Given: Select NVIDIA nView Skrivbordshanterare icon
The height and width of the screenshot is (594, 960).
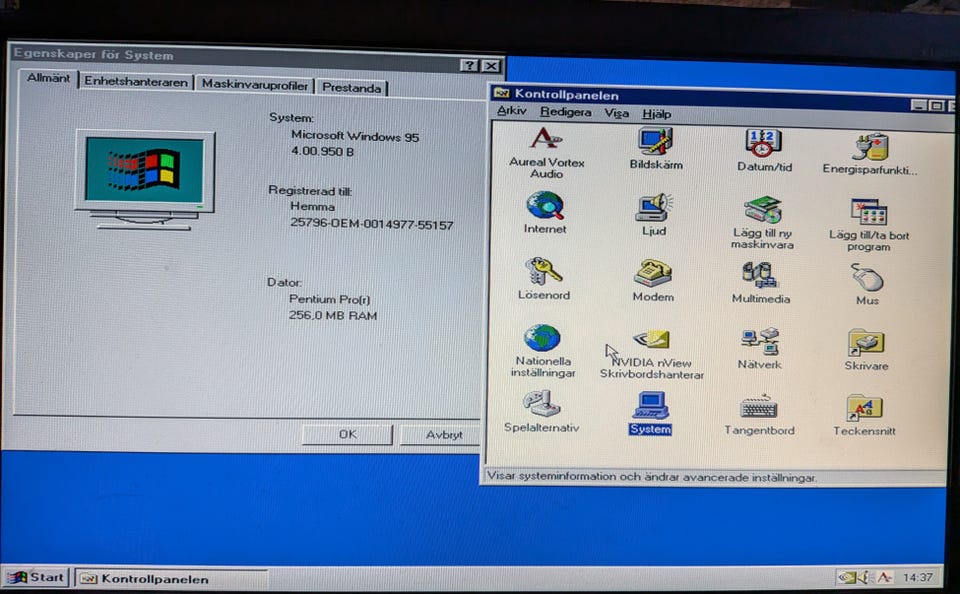Looking at the screenshot, I should (651, 340).
